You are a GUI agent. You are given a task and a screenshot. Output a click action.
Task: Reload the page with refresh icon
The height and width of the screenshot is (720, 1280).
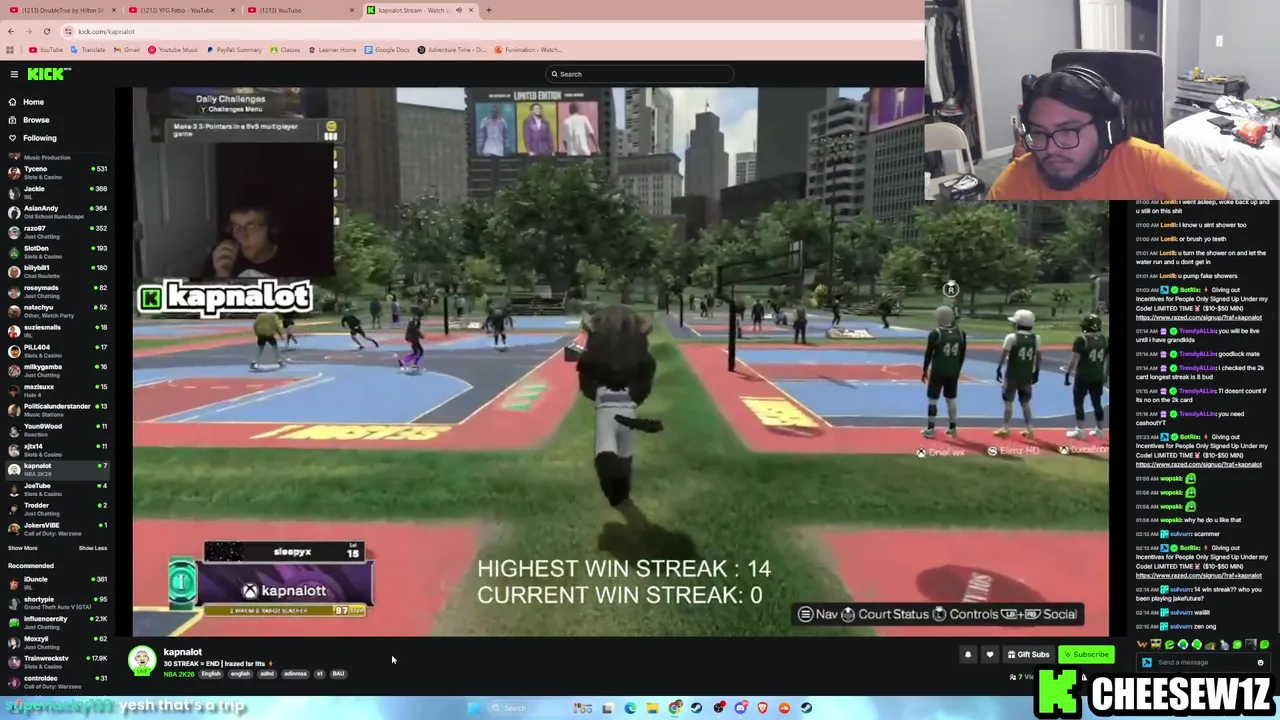point(46,31)
